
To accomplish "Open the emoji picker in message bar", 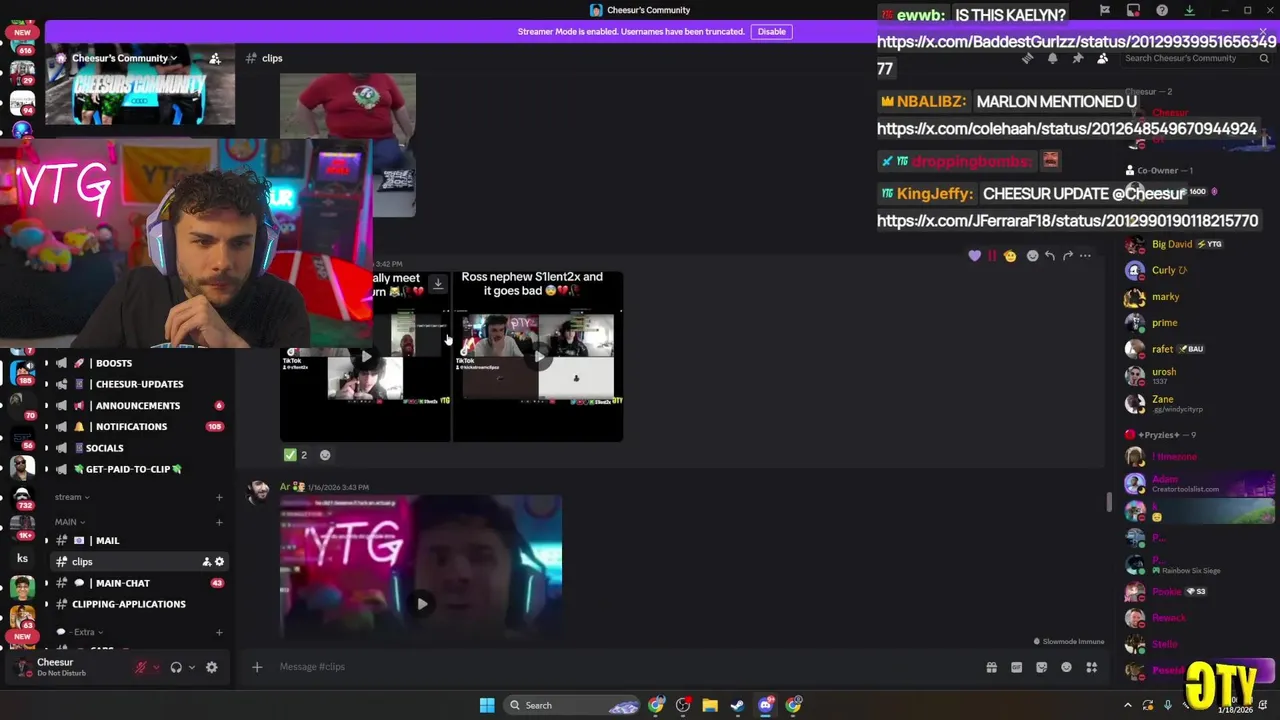I will pos(1066,667).
